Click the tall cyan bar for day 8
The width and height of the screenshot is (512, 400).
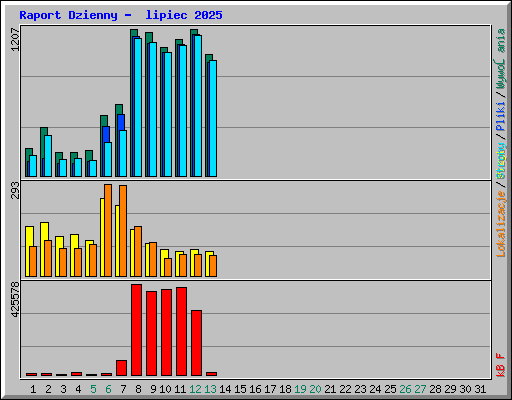138,107
